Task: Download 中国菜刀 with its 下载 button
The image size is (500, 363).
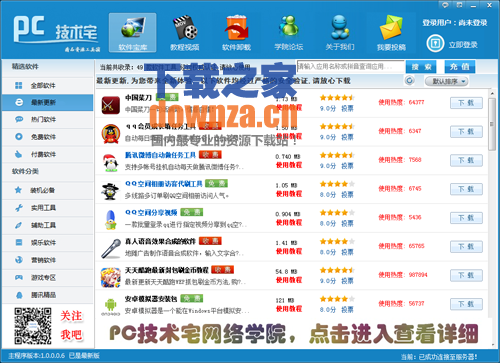Action: [x=466, y=103]
